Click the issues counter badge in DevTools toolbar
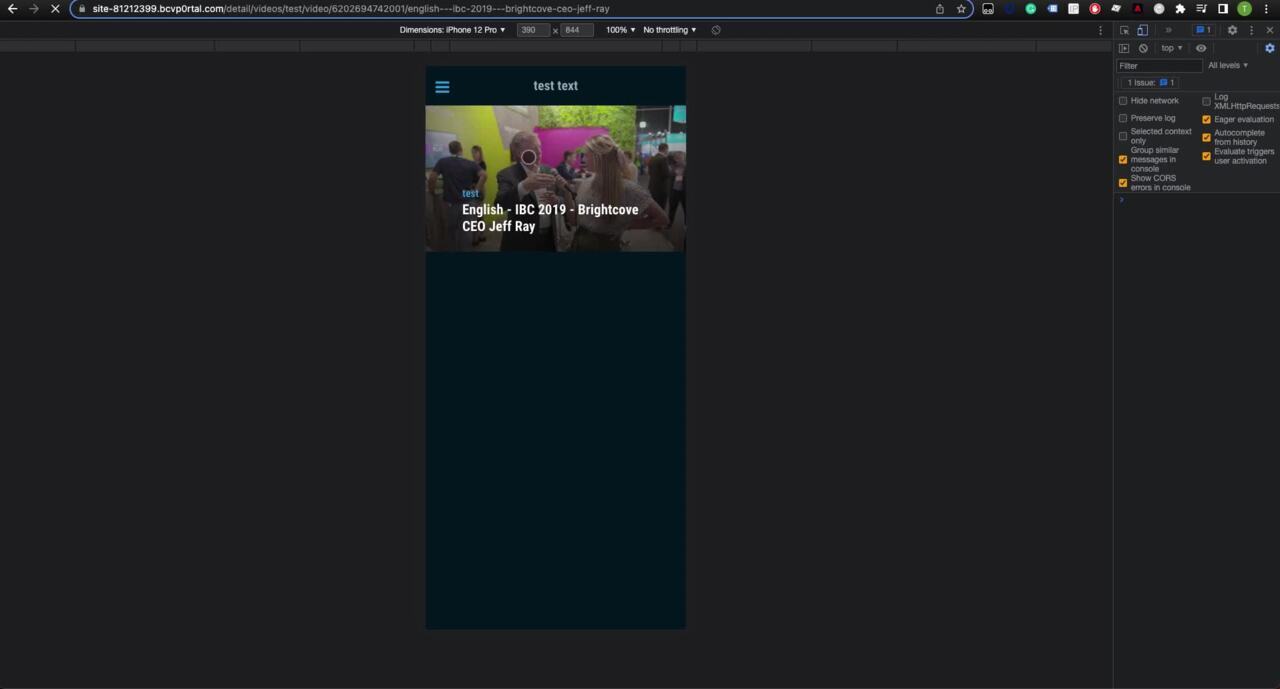The height and width of the screenshot is (689, 1280). (x=1204, y=30)
